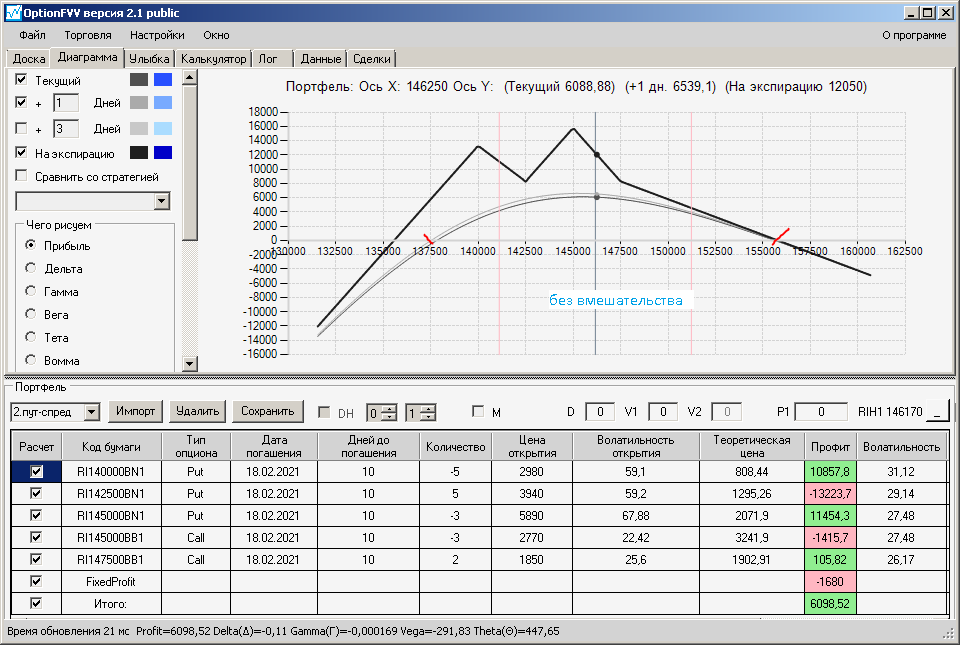Check the Сравнить со стратегией option
960x645 pixels.
[x=22, y=177]
